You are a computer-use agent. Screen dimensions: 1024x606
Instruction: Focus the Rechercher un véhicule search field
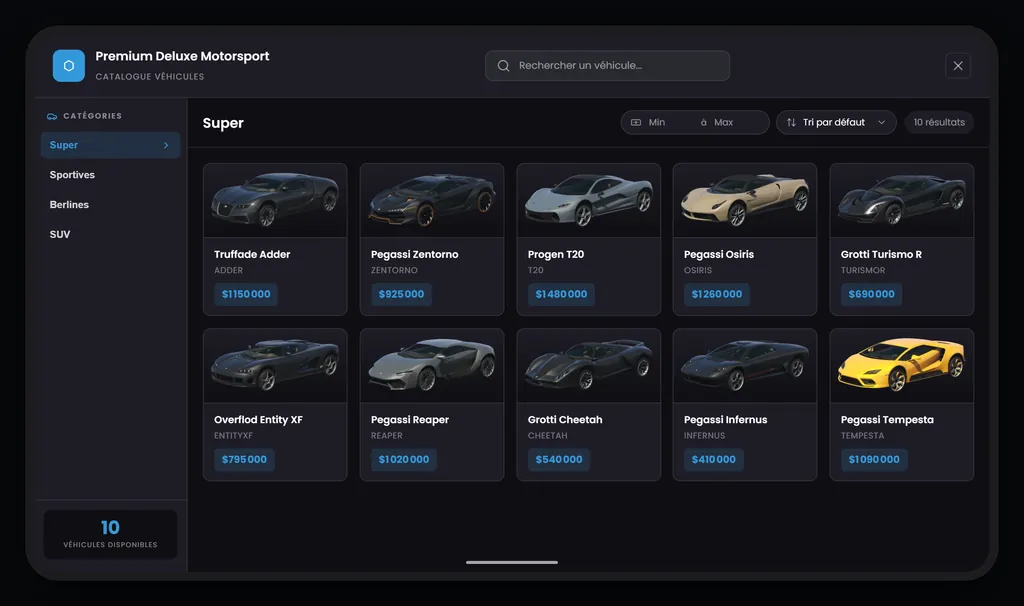(607, 66)
